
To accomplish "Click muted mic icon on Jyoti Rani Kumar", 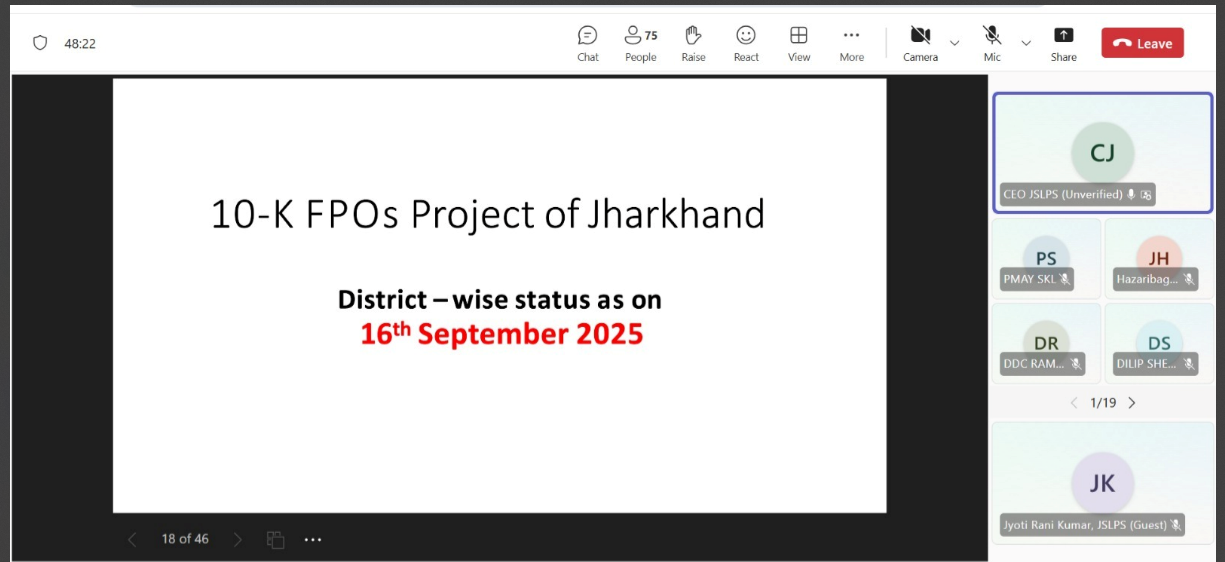I will coord(1176,524).
